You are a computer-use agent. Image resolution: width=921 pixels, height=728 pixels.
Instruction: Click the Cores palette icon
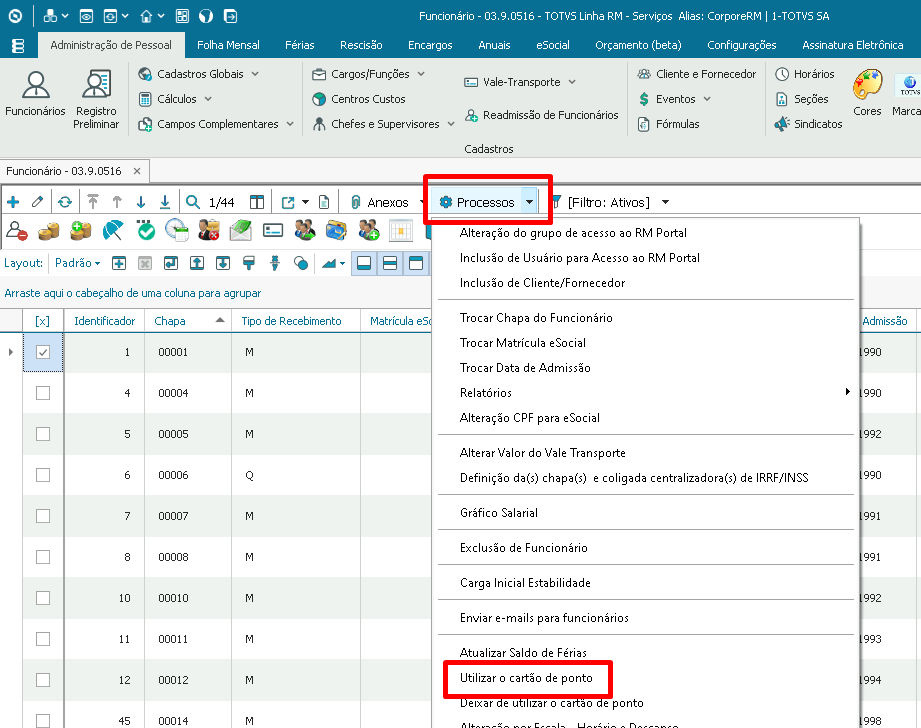point(867,94)
